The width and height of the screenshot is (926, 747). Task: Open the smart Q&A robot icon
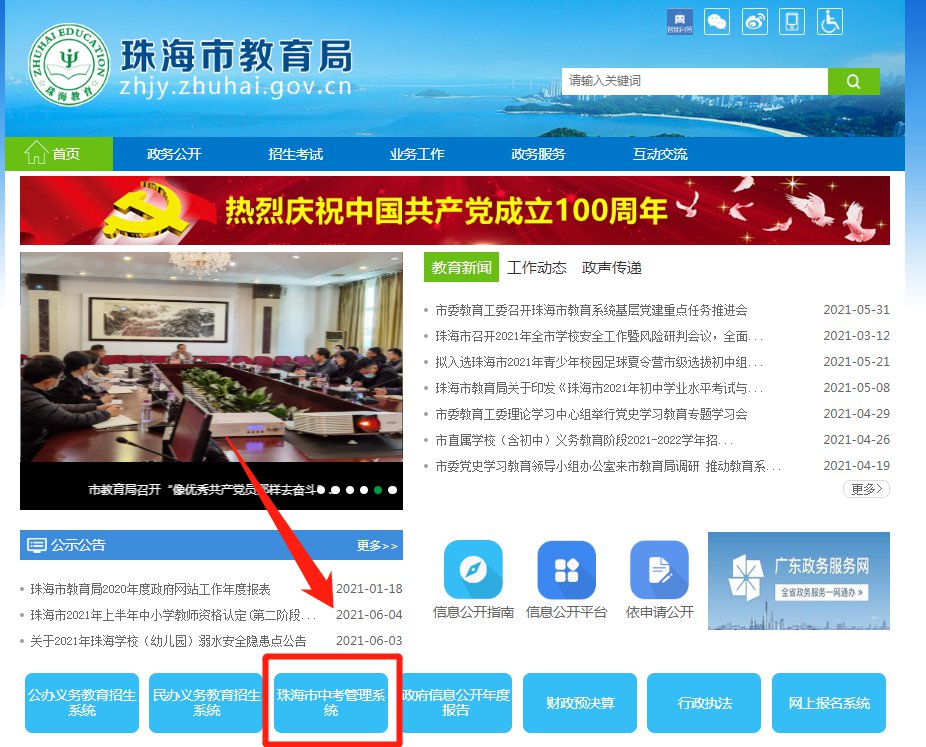[x=679, y=22]
